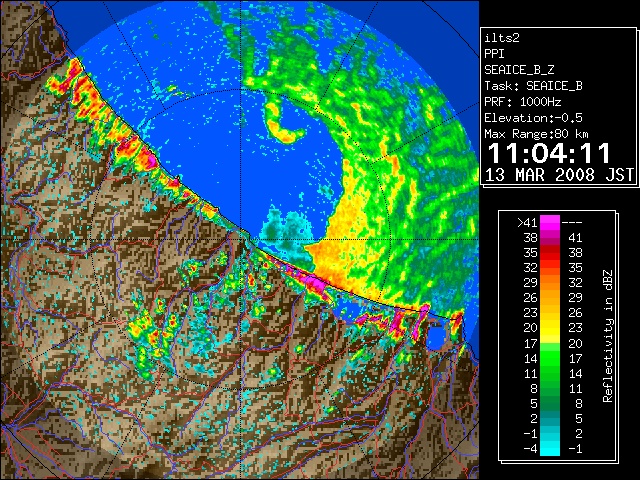This screenshot has width=640, height=480.
Task: Pick the red 35 dBZ legend swatch
Action: tap(550, 253)
